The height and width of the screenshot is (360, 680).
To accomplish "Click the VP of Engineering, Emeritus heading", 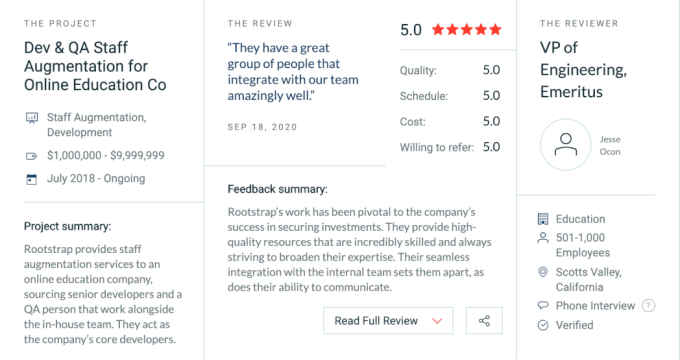I will click(583, 69).
